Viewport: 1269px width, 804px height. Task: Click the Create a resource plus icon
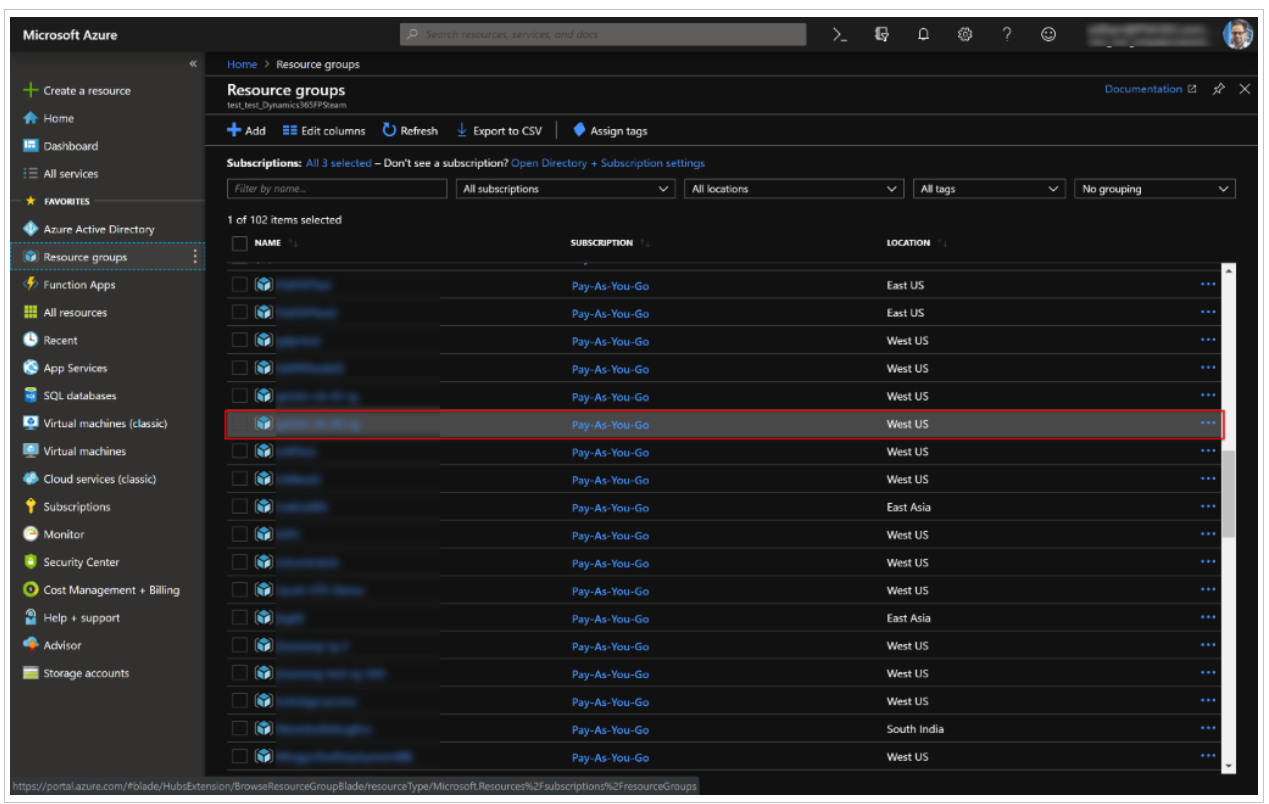click(30, 90)
